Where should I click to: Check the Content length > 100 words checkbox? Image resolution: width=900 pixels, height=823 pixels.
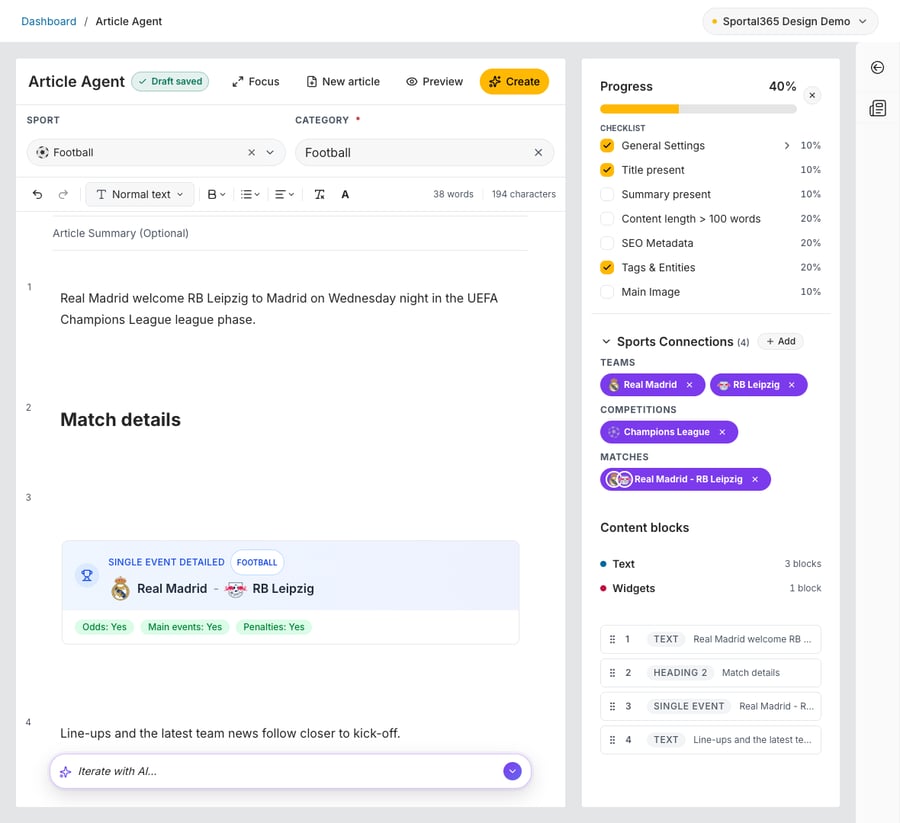[x=607, y=219]
